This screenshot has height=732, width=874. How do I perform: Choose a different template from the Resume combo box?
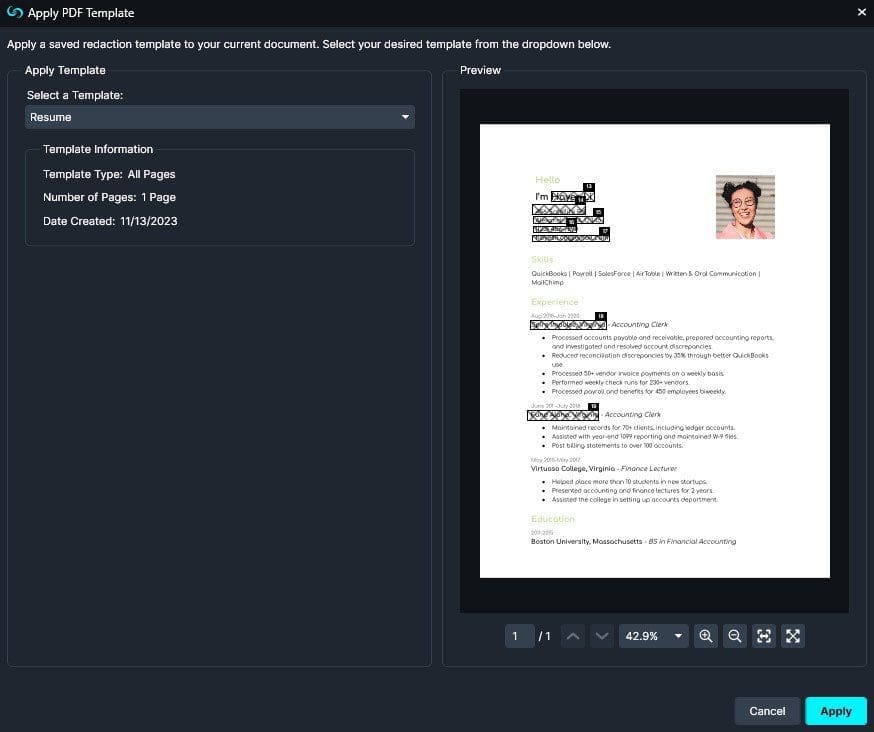coord(219,117)
